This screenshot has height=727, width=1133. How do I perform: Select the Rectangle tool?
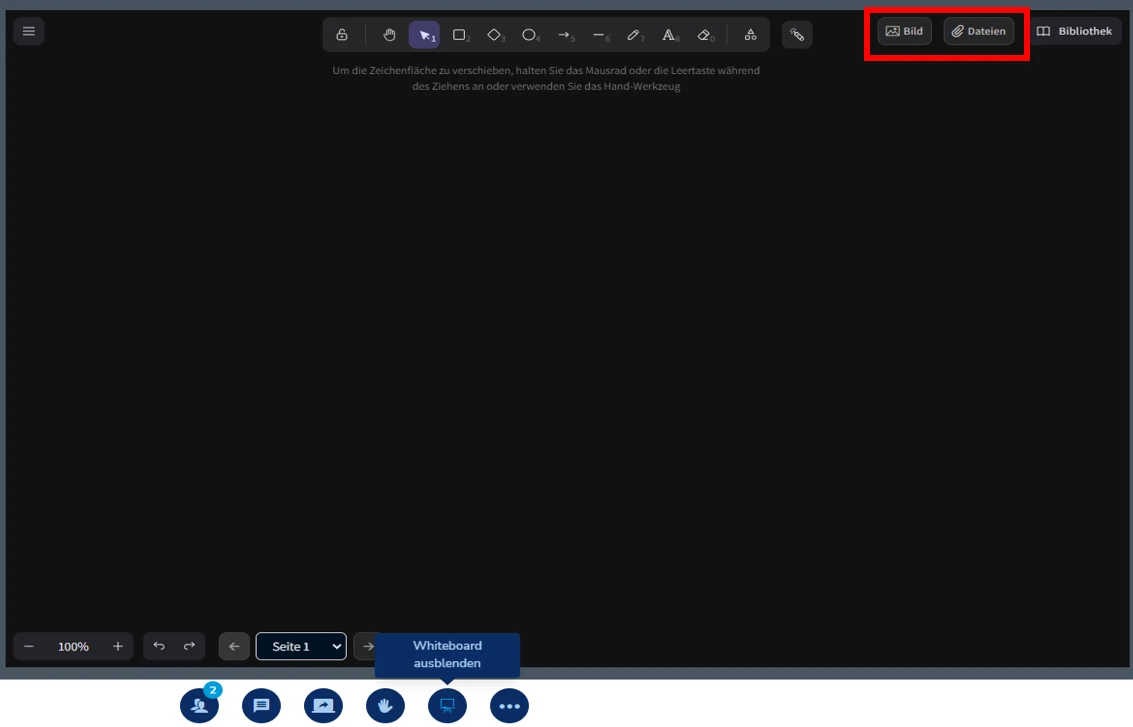459,34
